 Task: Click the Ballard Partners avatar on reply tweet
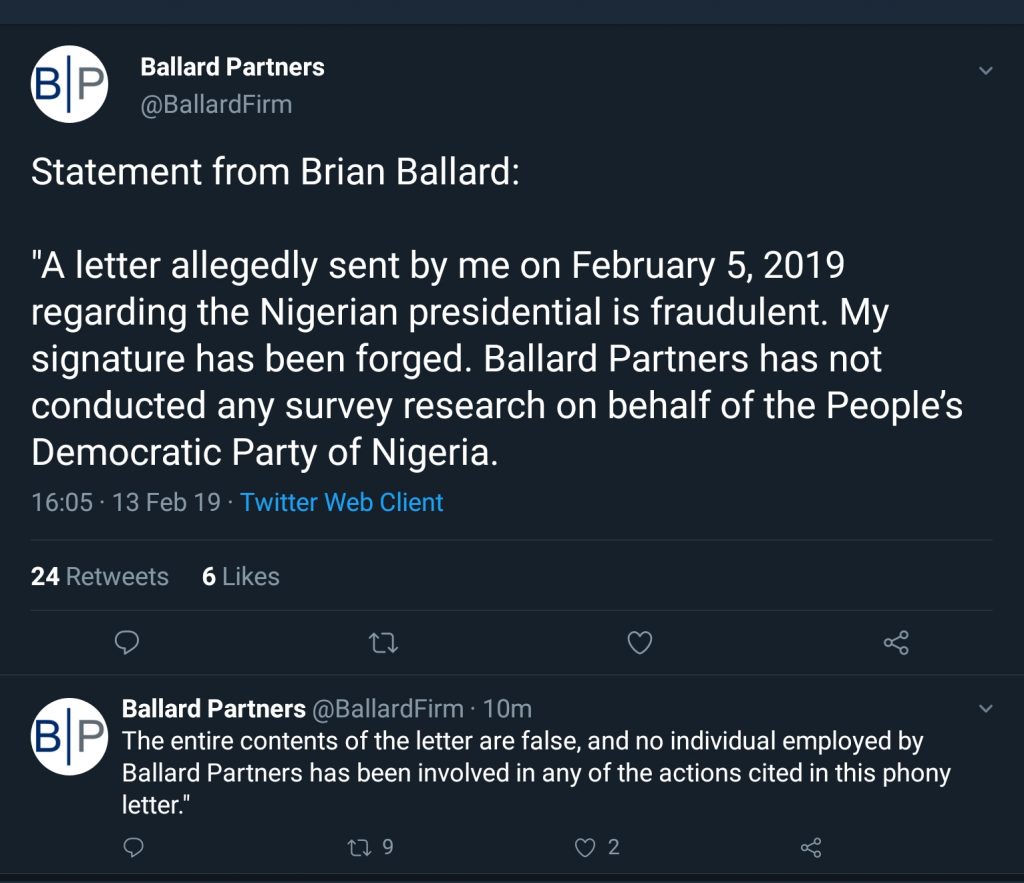pos(69,737)
